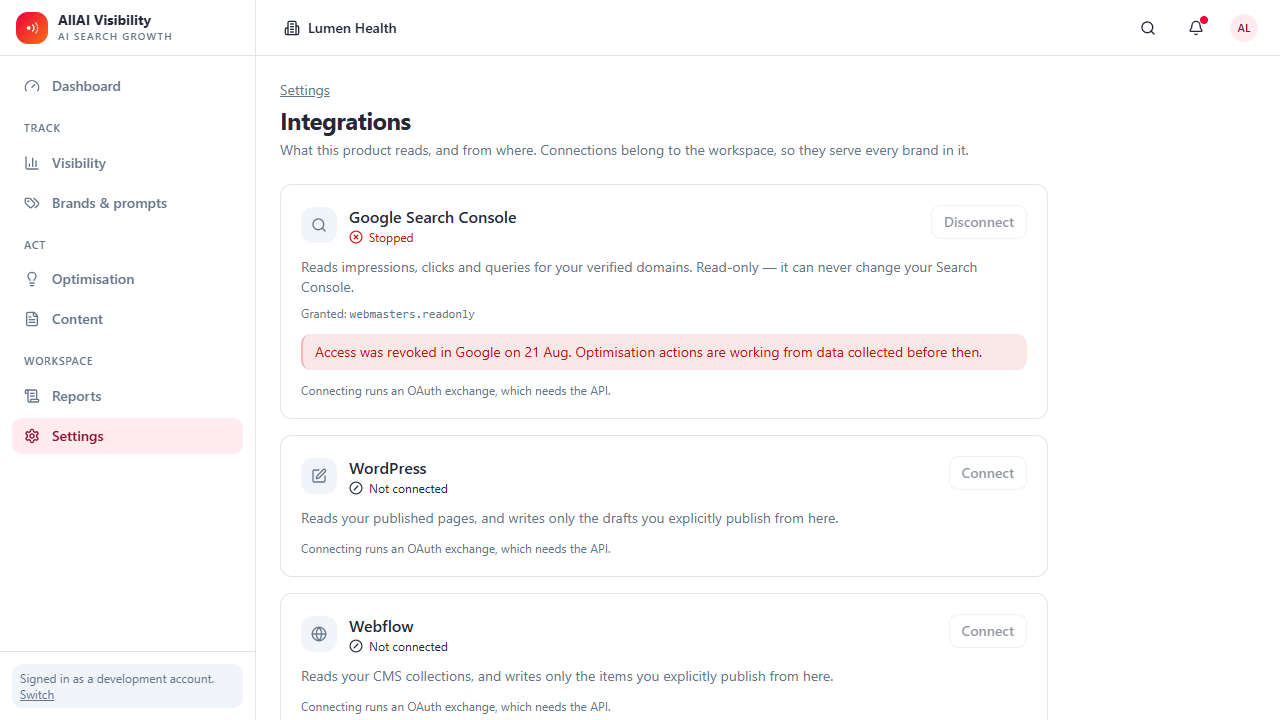This screenshot has height=720, width=1280.
Task: Click the Reports icon in sidebar
Action: point(32,396)
